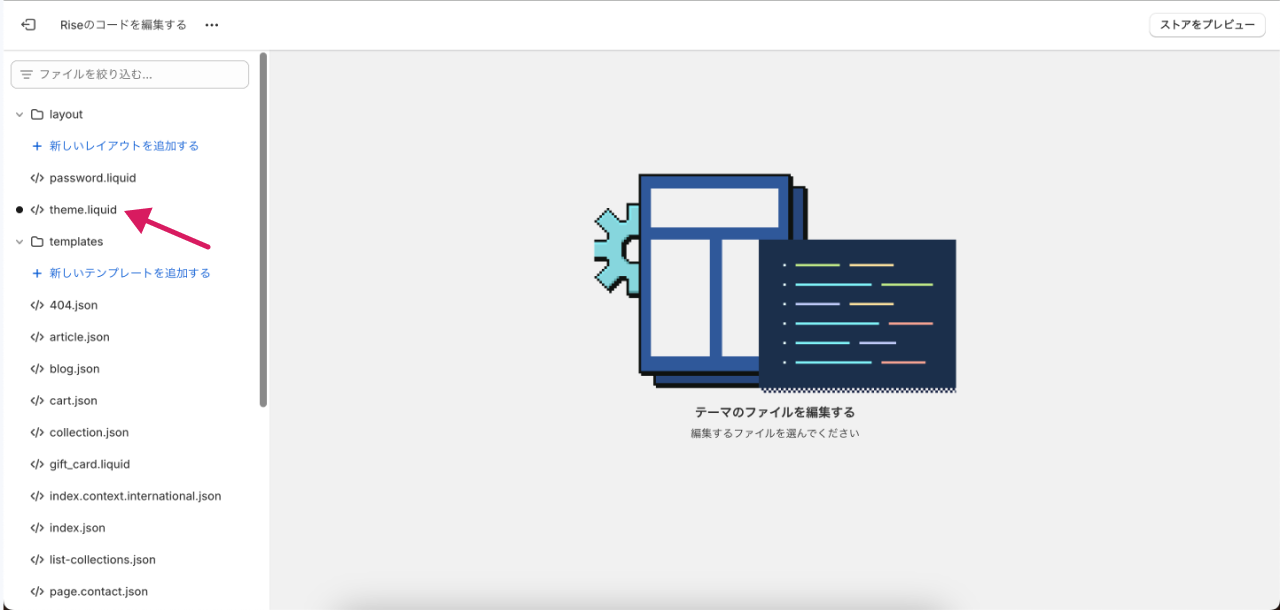Click 新しいテンプレートを追加する link

(x=130, y=273)
